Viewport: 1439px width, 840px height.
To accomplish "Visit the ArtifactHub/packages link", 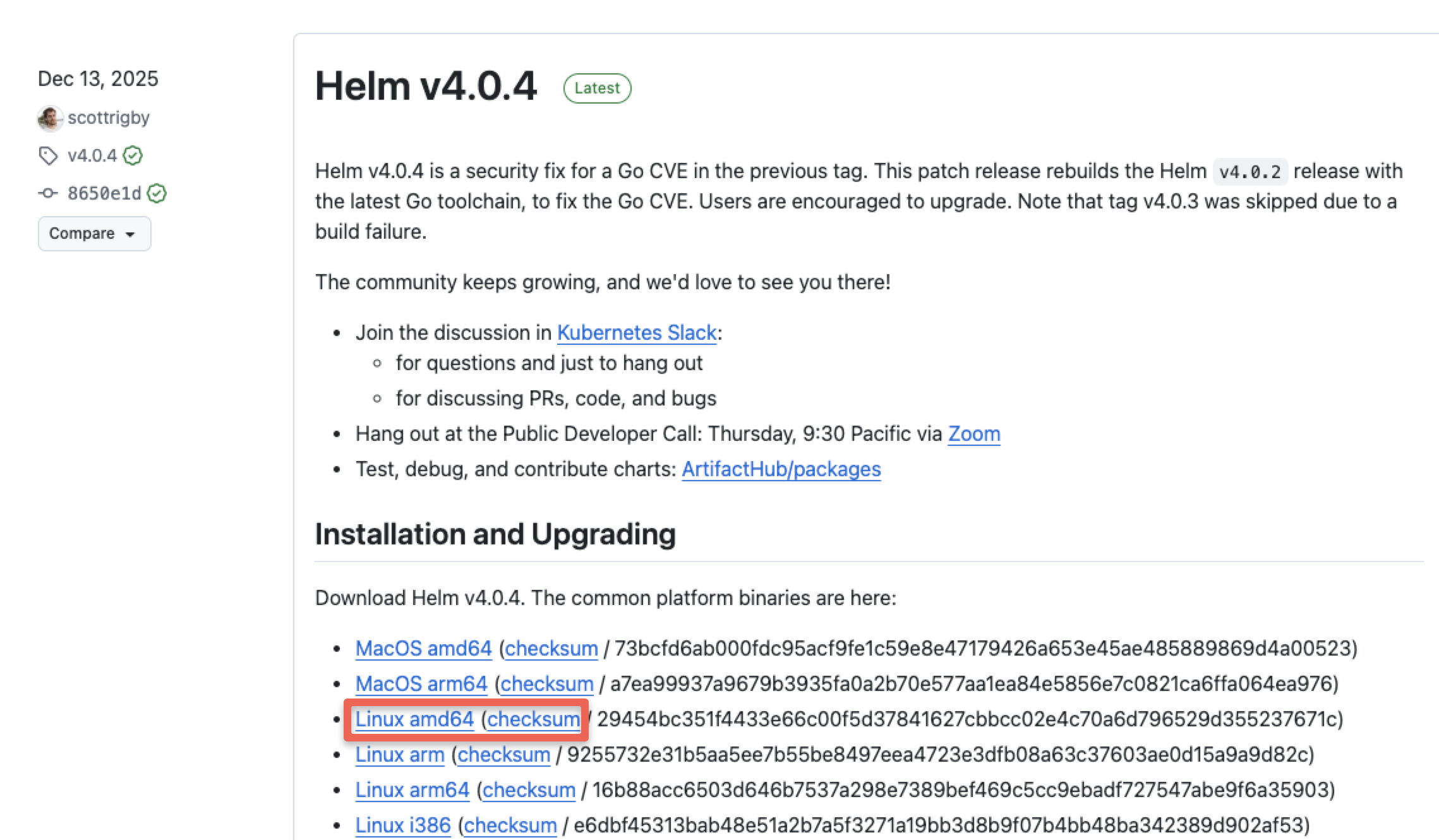I will (x=781, y=469).
